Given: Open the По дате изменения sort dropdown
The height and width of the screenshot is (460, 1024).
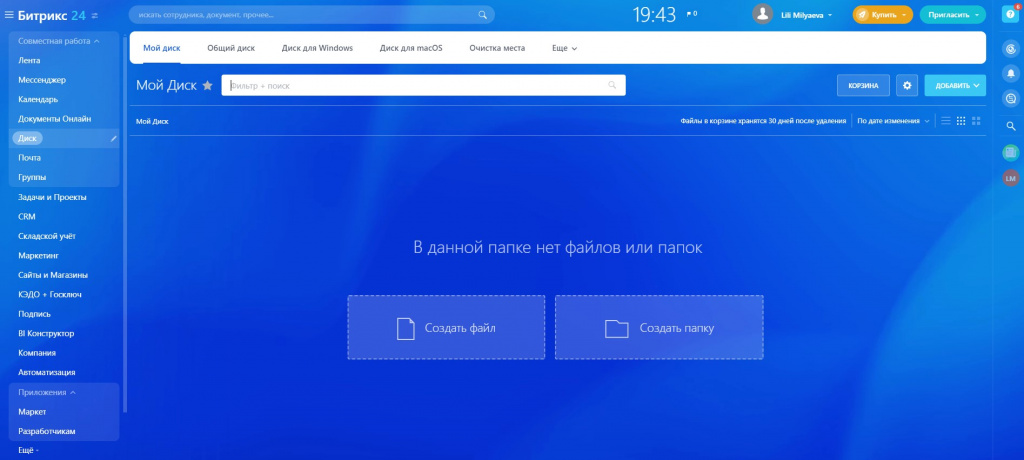Looking at the screenshot, I should coord(893,121).
